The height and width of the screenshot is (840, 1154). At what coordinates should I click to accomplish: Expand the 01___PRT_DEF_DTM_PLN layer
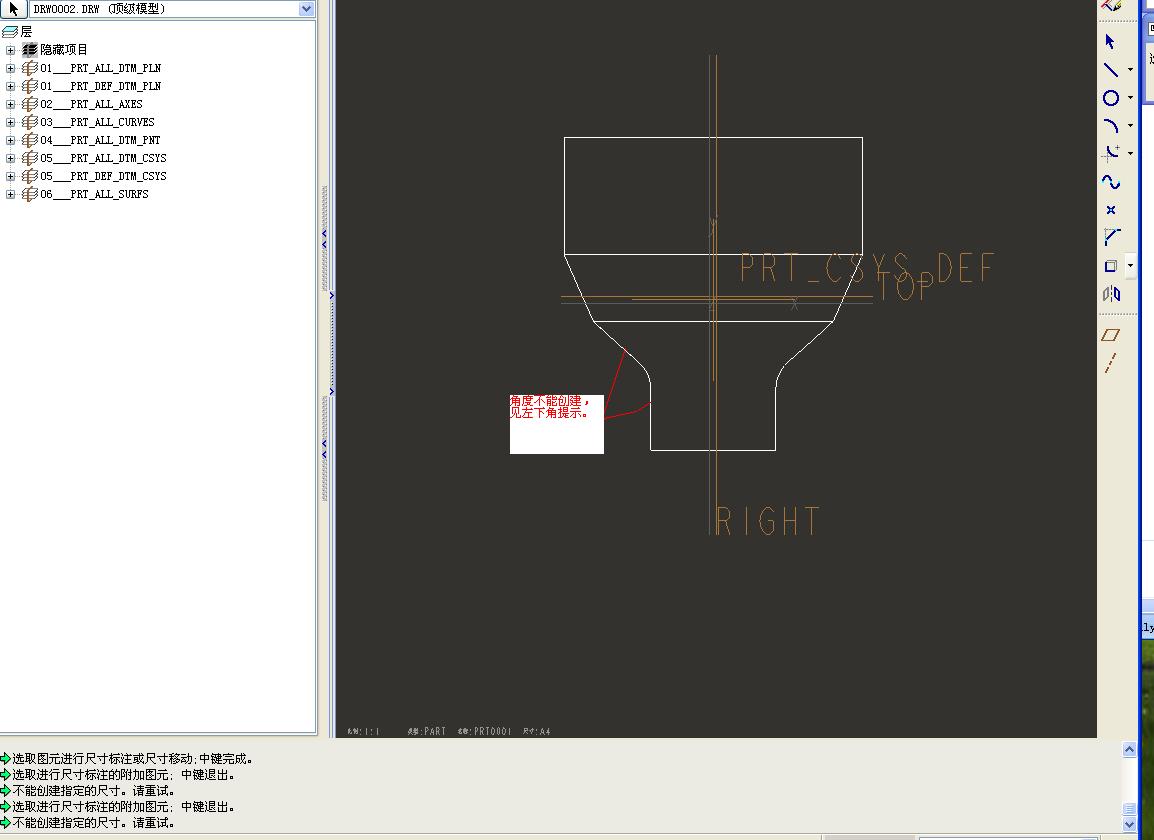coord(10,86)
